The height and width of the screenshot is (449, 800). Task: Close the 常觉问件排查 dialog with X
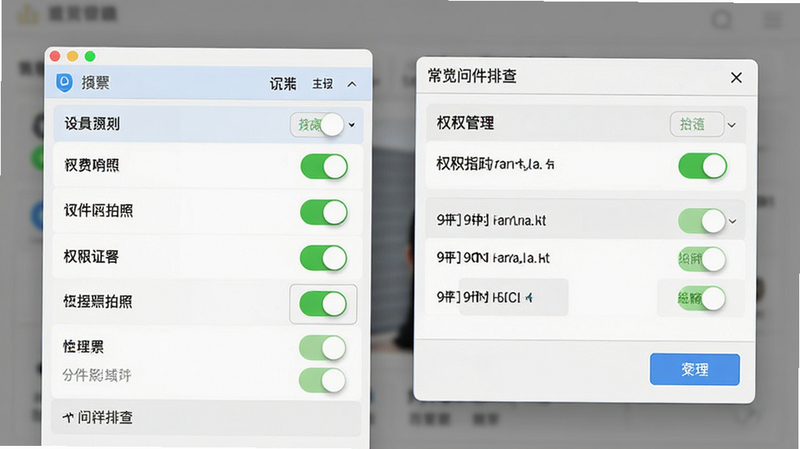coord(736,78)
